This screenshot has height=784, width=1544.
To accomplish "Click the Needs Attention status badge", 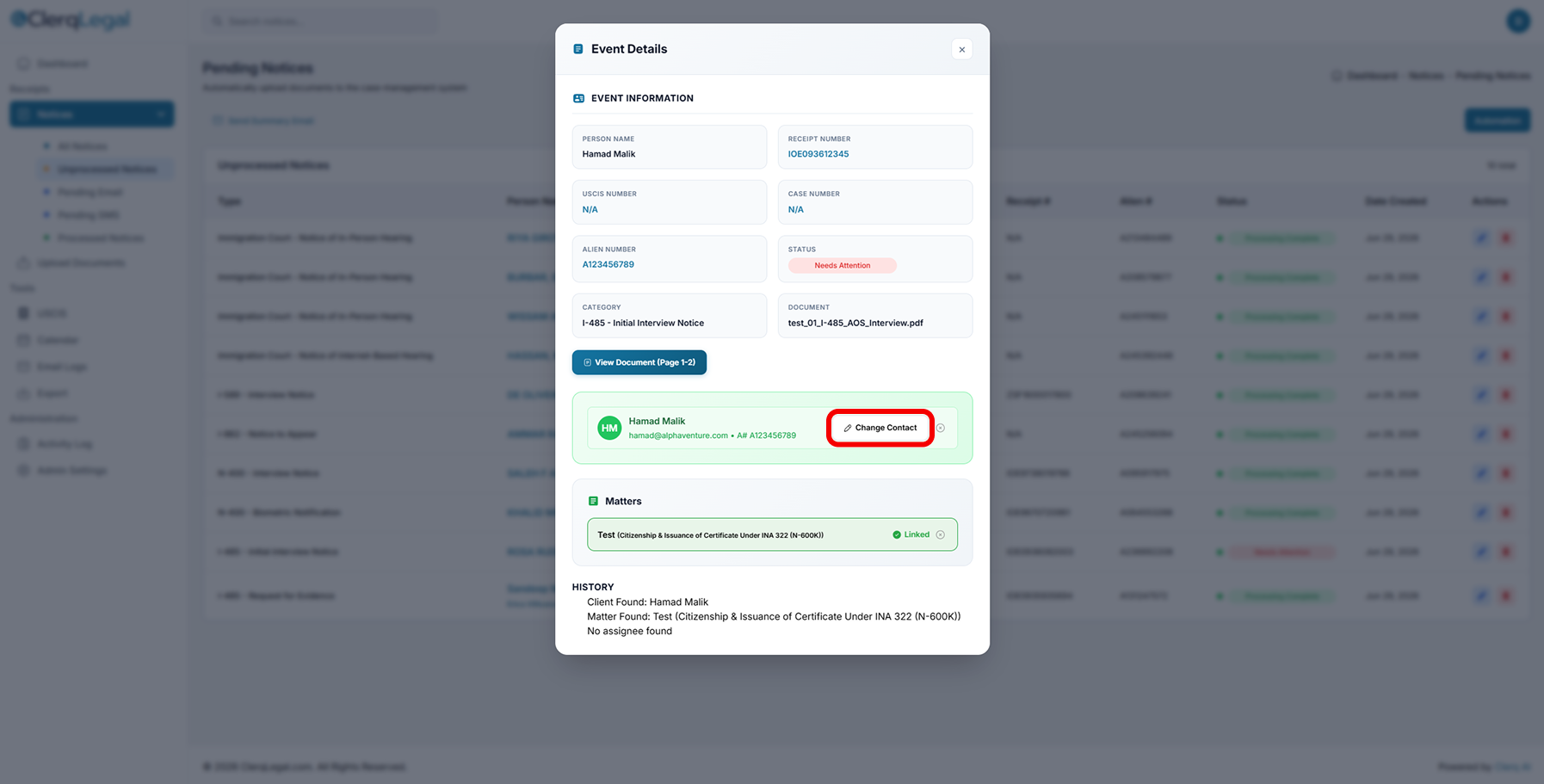I will point(842,265).
